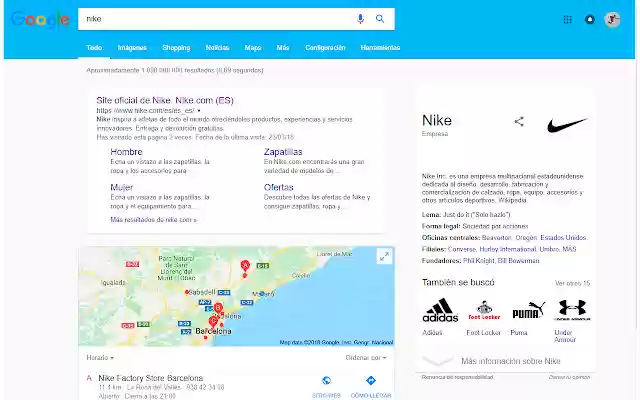Open the account profile avatar

[612, 20]
